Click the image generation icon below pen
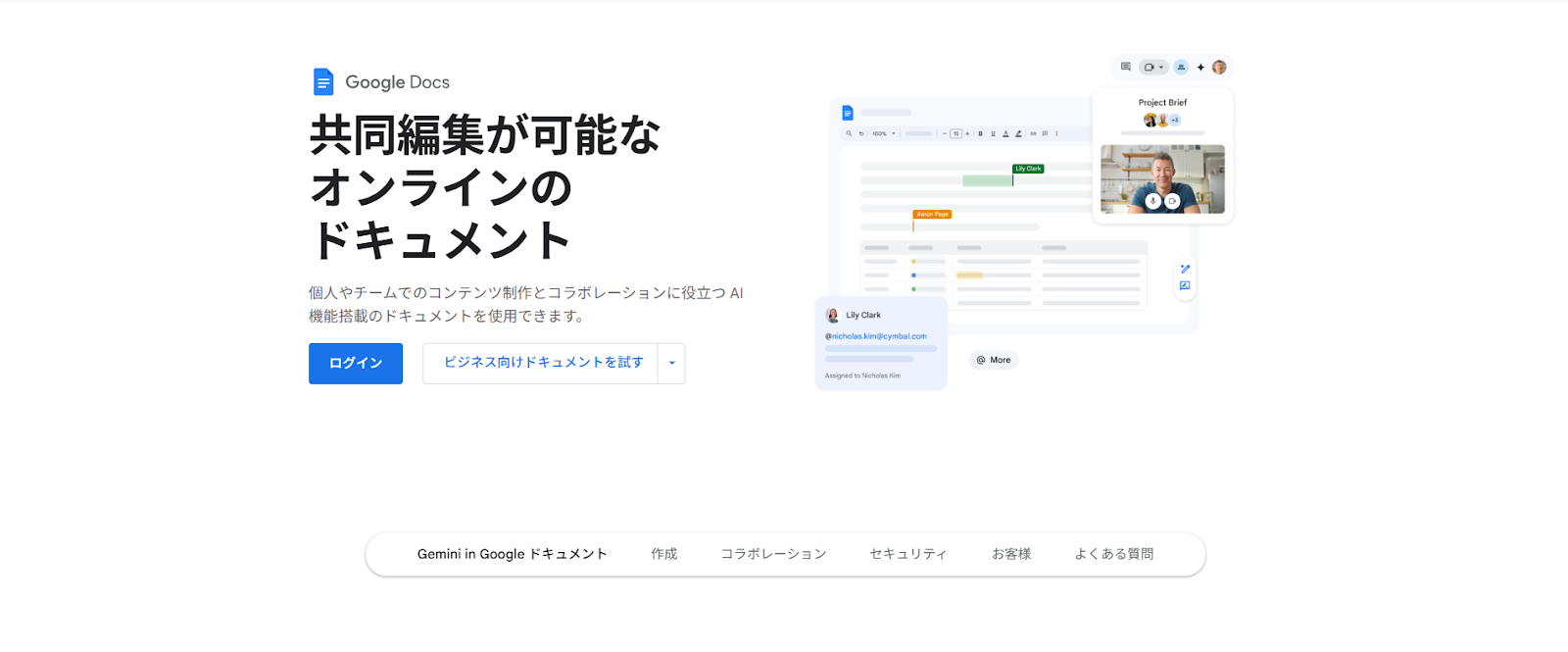 pyautogui.click(x=1185, y=286)
